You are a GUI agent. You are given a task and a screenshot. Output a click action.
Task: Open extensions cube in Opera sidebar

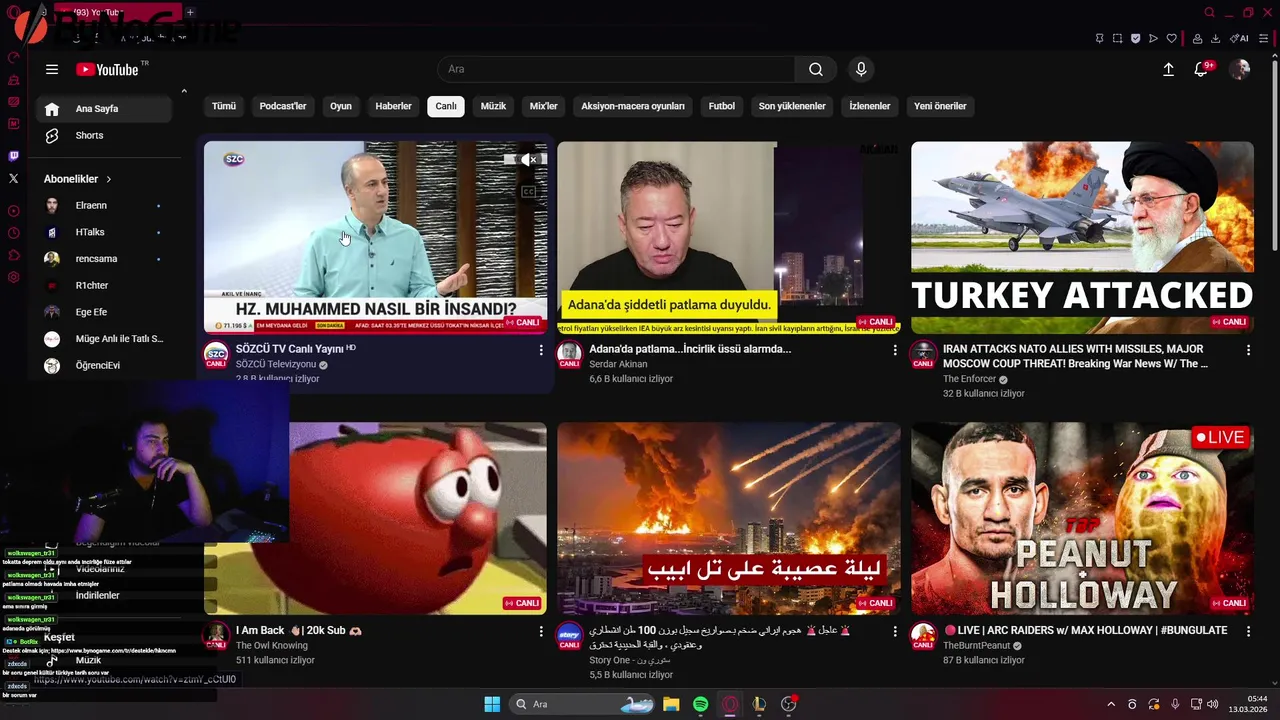[x=13, y=255]
